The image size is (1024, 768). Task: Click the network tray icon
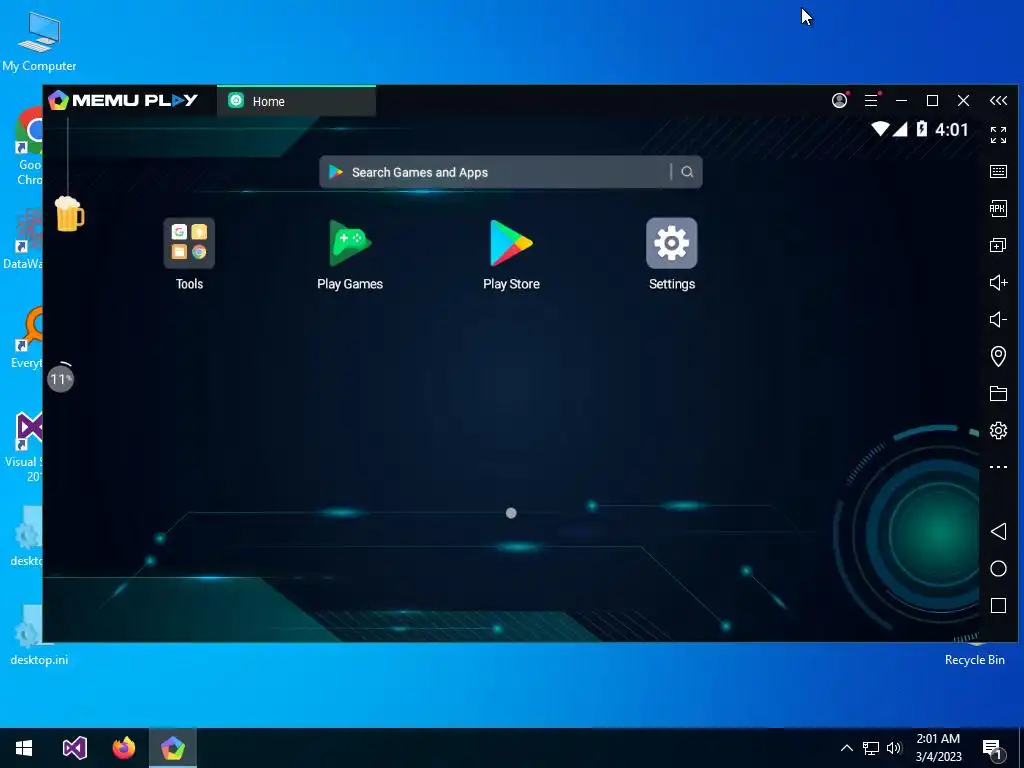tap(871, 748)
